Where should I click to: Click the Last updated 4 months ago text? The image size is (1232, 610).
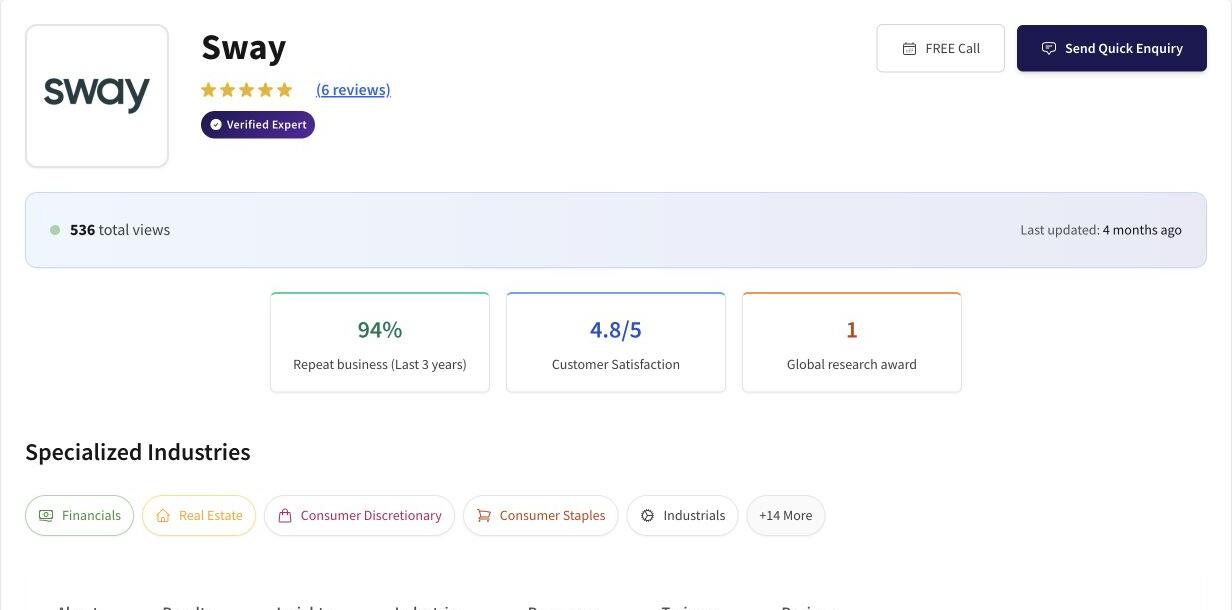point(1101,230)
